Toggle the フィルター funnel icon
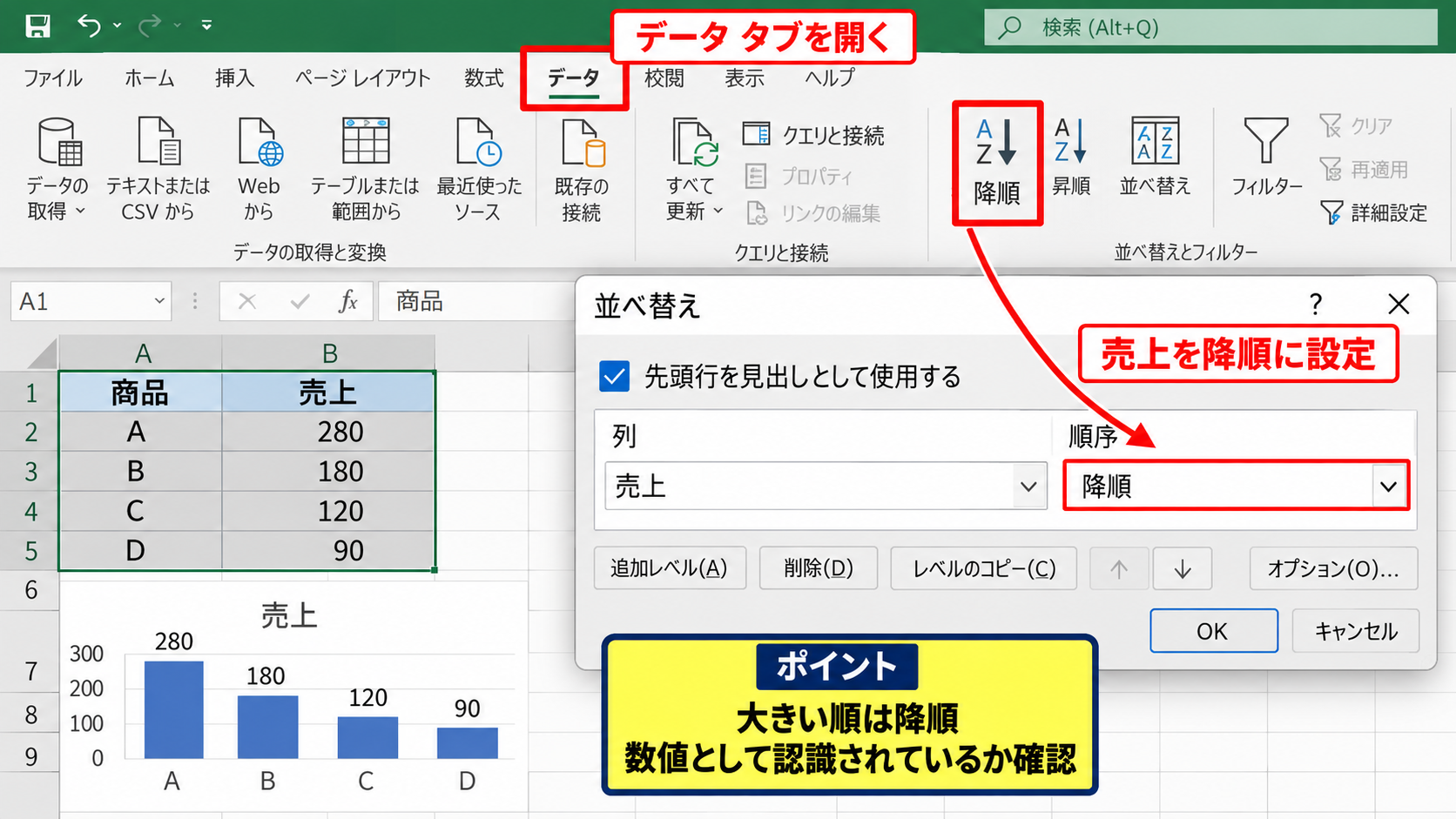The image size is (1456, 819). coord(1265,141)
